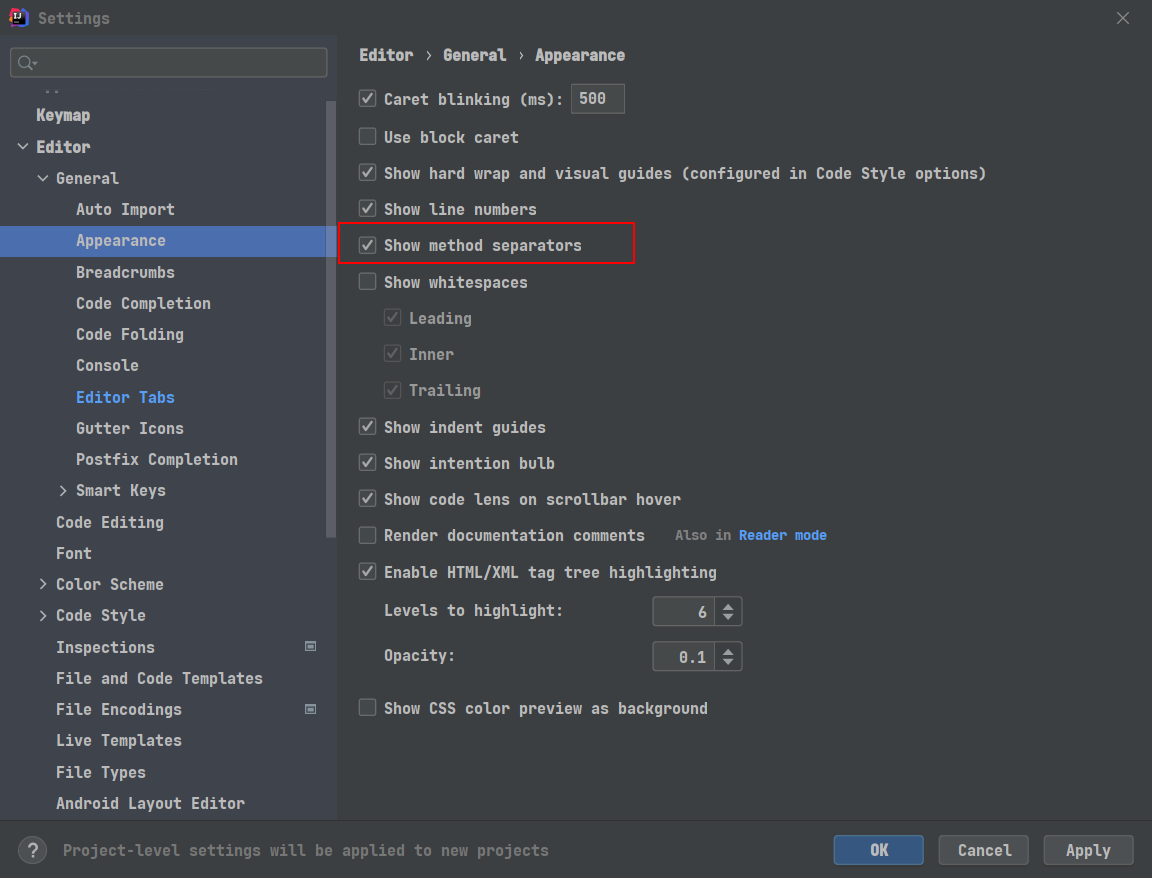Toggle Show indent guides
Image resolution: width=1152 pixels, height=878 pixels.
pyautogui.click(x=367, y=426)
